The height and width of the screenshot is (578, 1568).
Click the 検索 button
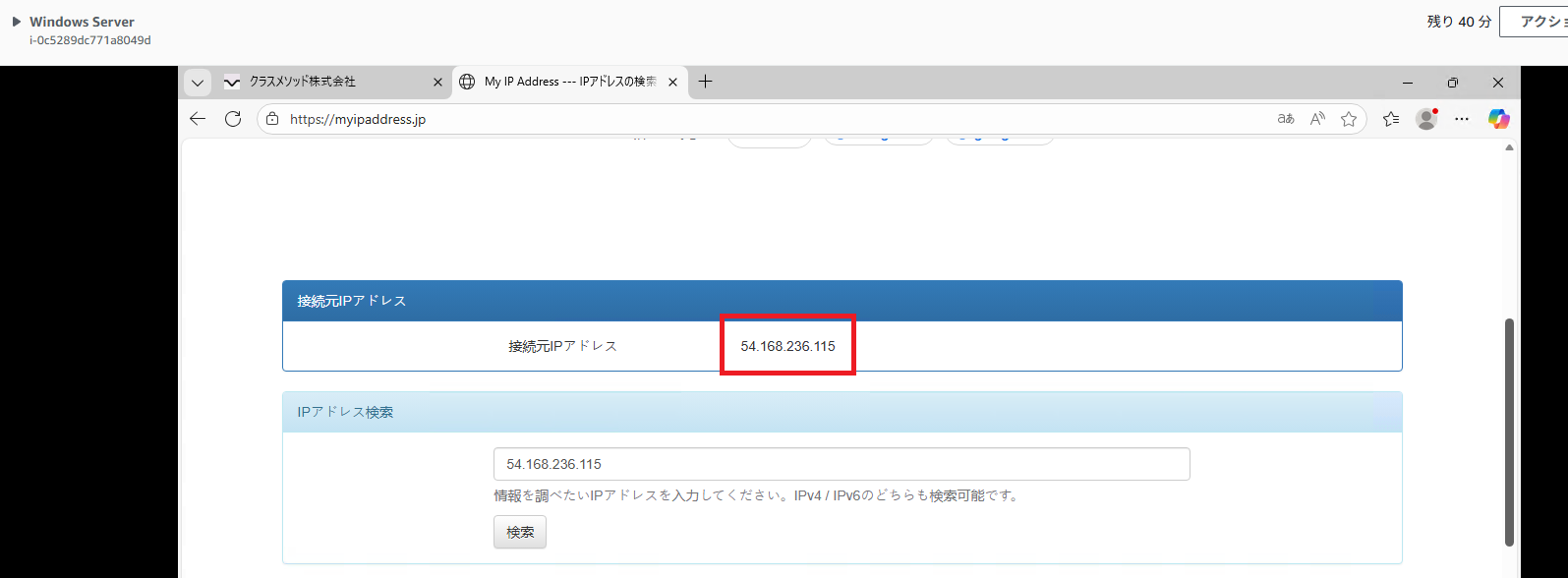point(520,532)
